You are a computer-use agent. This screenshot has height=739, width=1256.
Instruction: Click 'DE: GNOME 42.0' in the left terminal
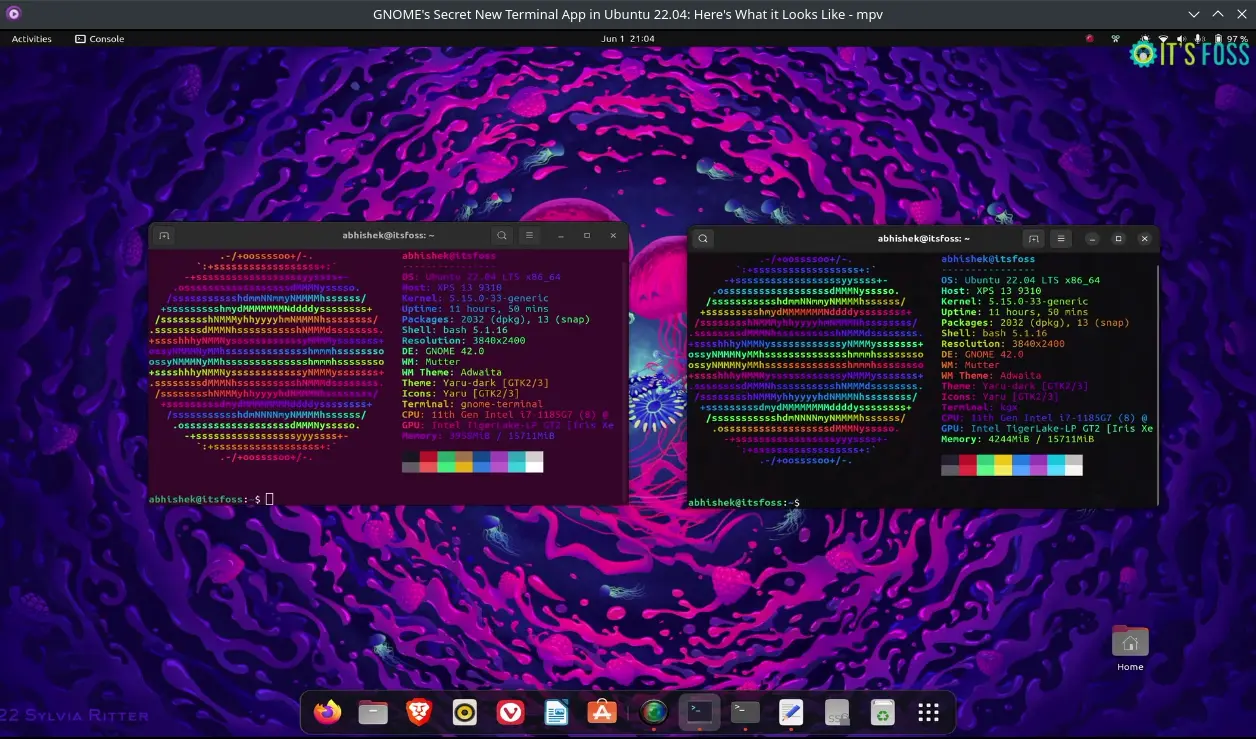pos(442,351)
